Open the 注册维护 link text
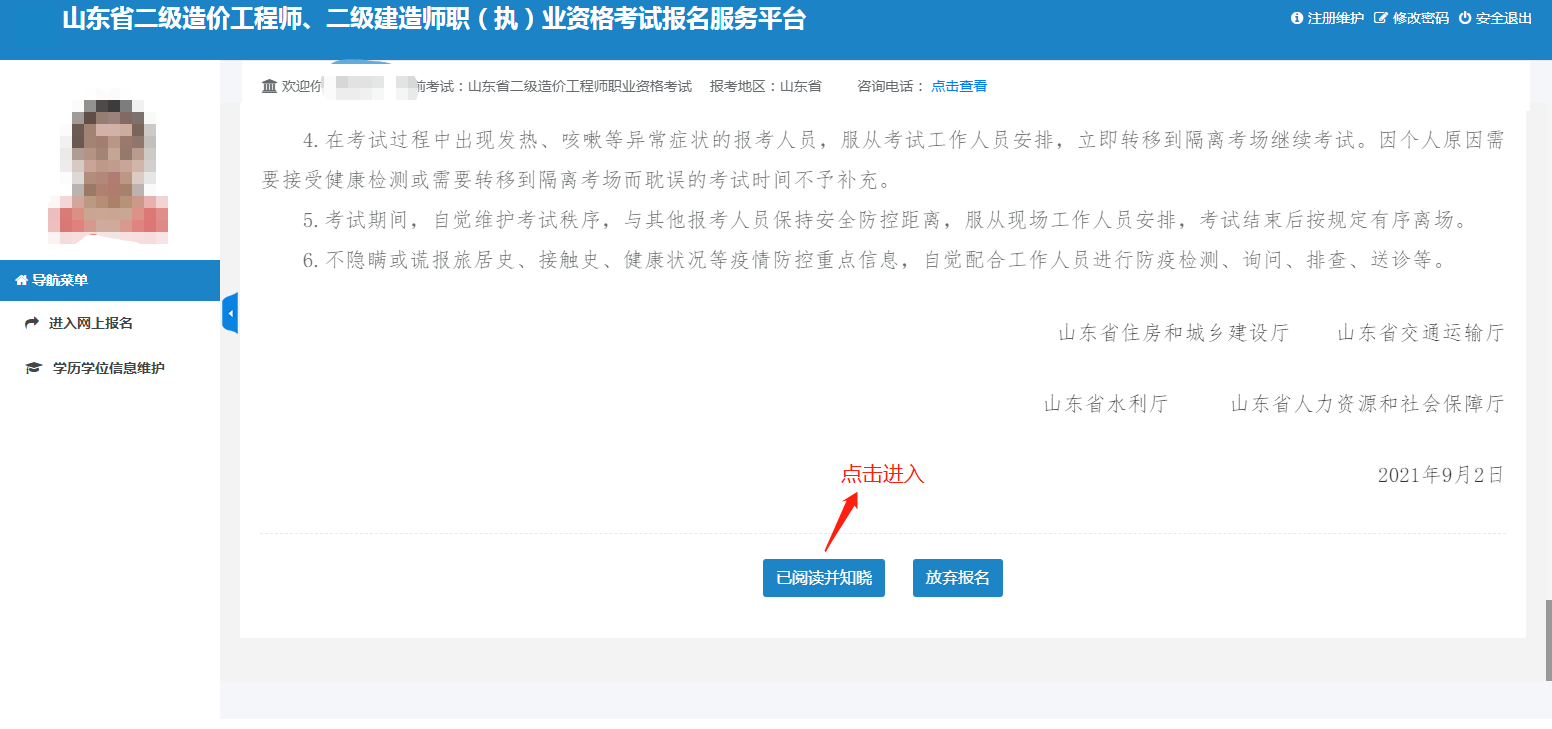This screenshot has height=729, width=1552. pyautogui.click(x=1335, y=18)
